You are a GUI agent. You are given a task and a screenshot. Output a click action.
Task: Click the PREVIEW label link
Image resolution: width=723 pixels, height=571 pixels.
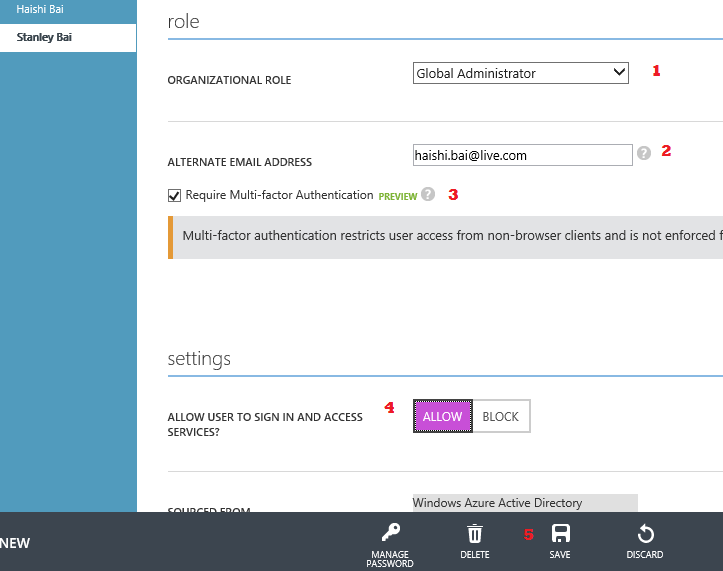[397, 196]
